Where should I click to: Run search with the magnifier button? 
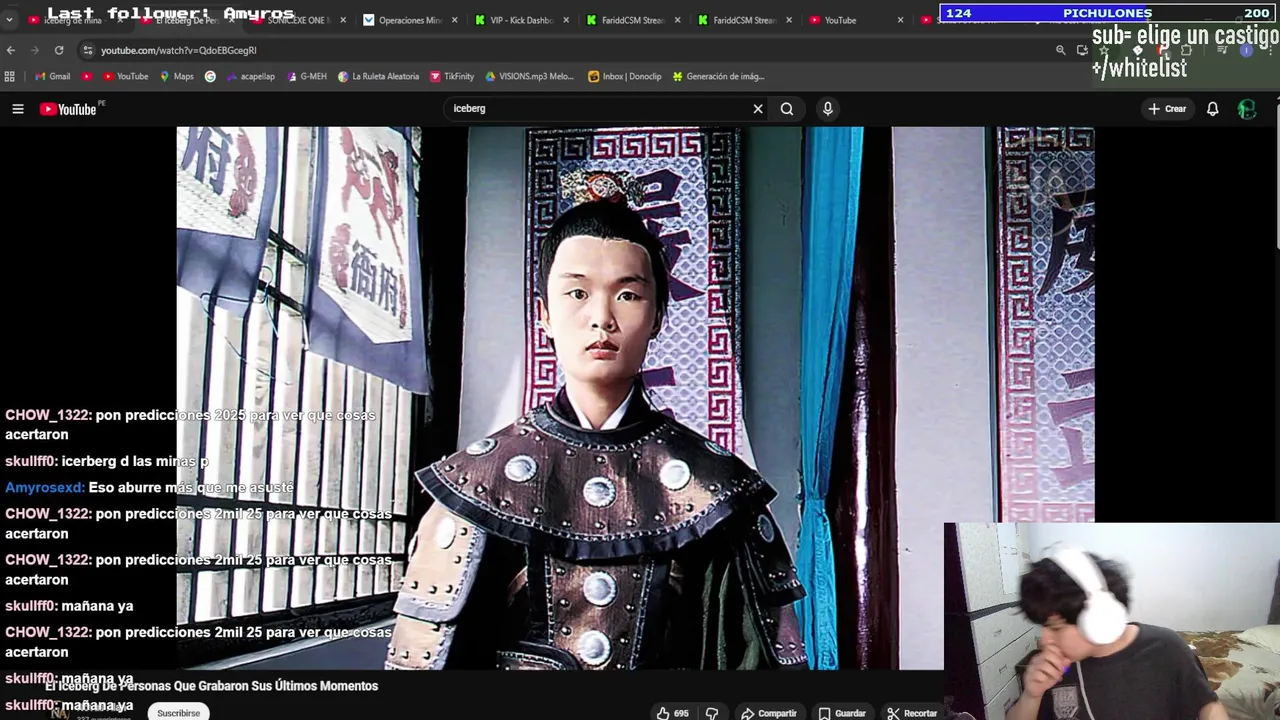pos(787,109)
